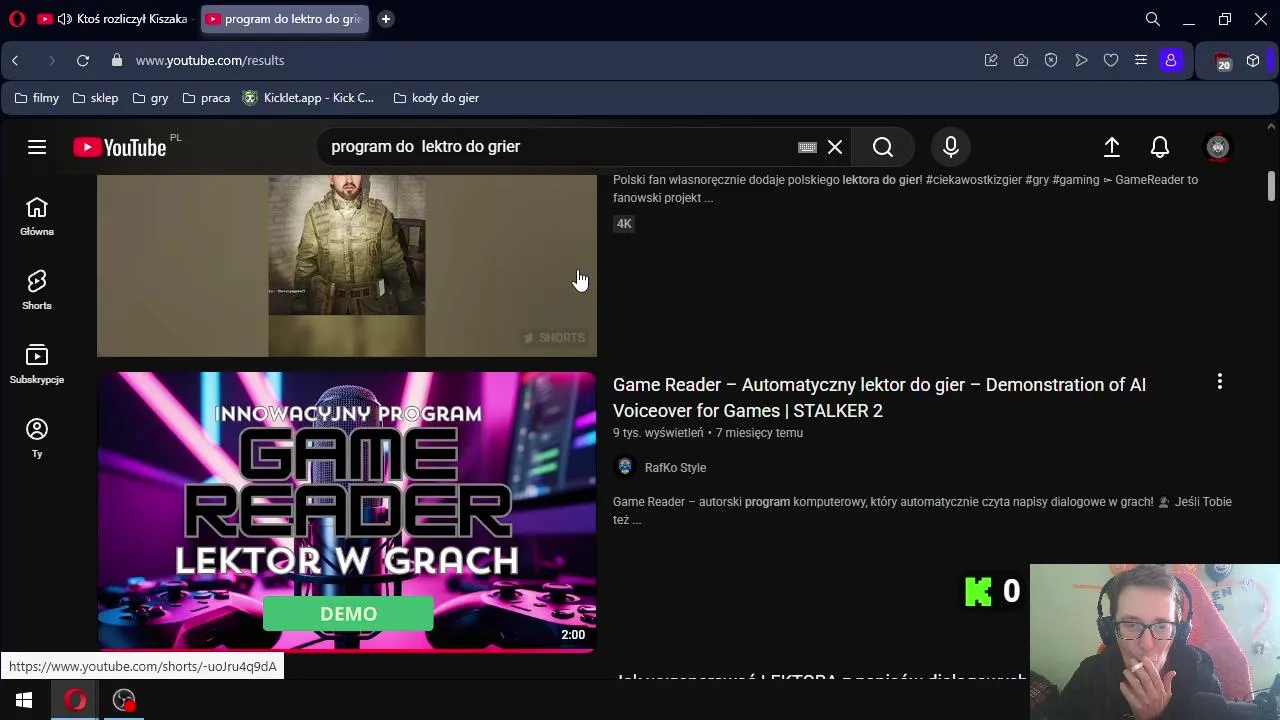Click the browser tab search magnifier
This screenshot has height=720, width=1280.
click(x=1153, y=19)
